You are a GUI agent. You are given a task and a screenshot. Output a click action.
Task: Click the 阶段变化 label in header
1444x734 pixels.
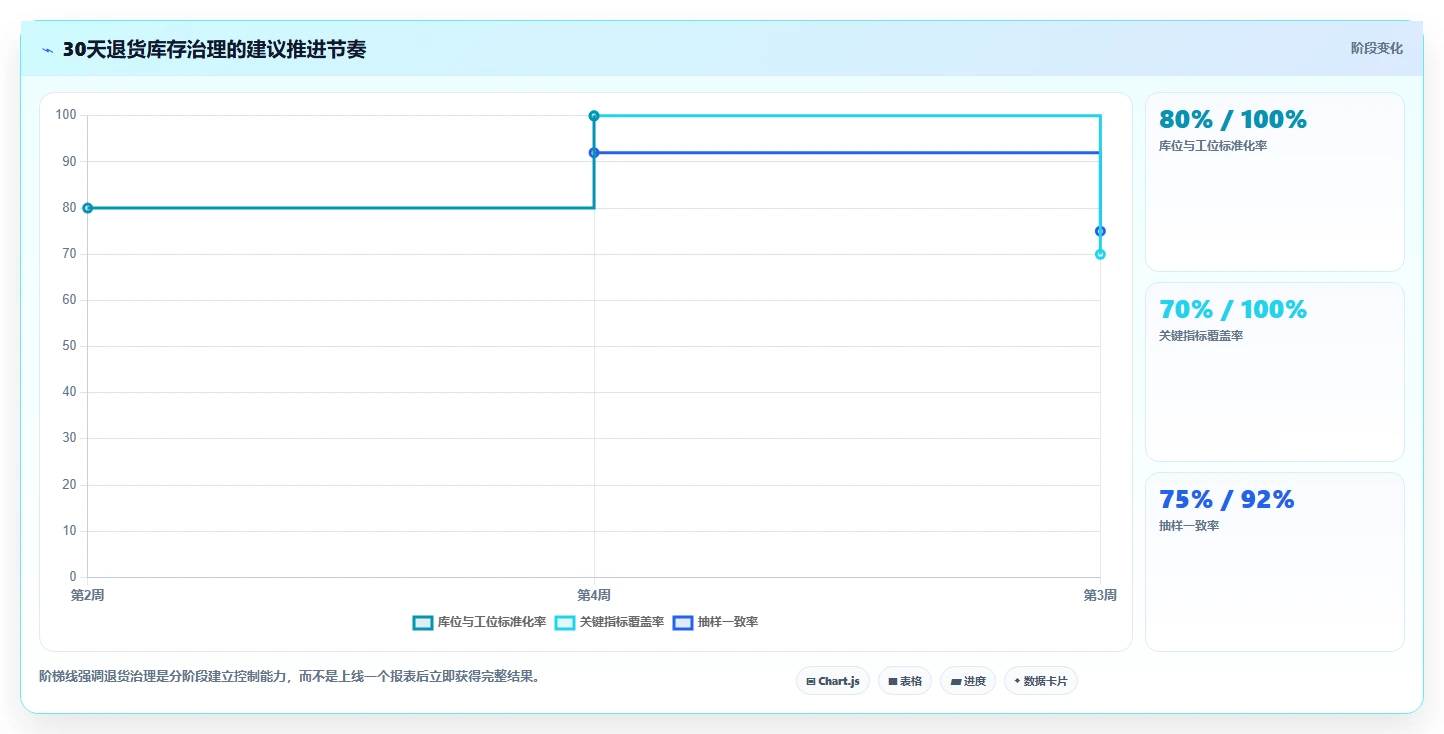pos(1376,48)
